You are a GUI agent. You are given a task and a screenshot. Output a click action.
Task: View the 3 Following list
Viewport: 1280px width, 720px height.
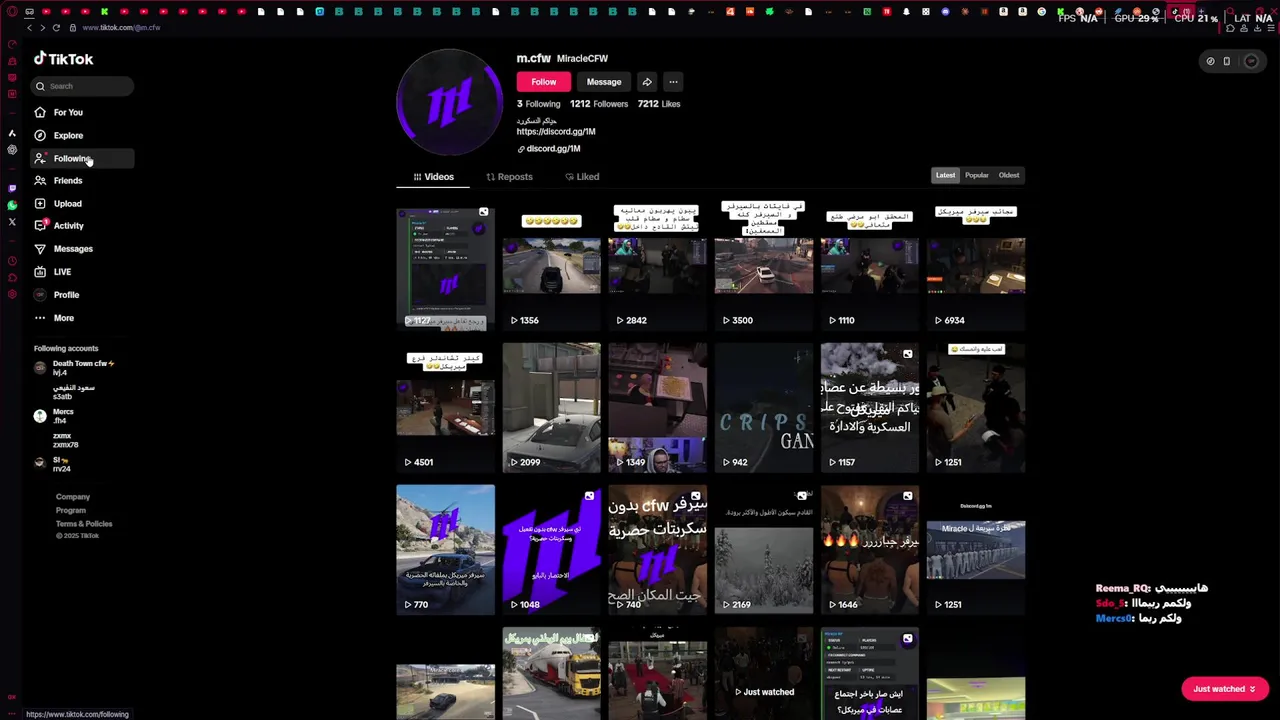539,104
